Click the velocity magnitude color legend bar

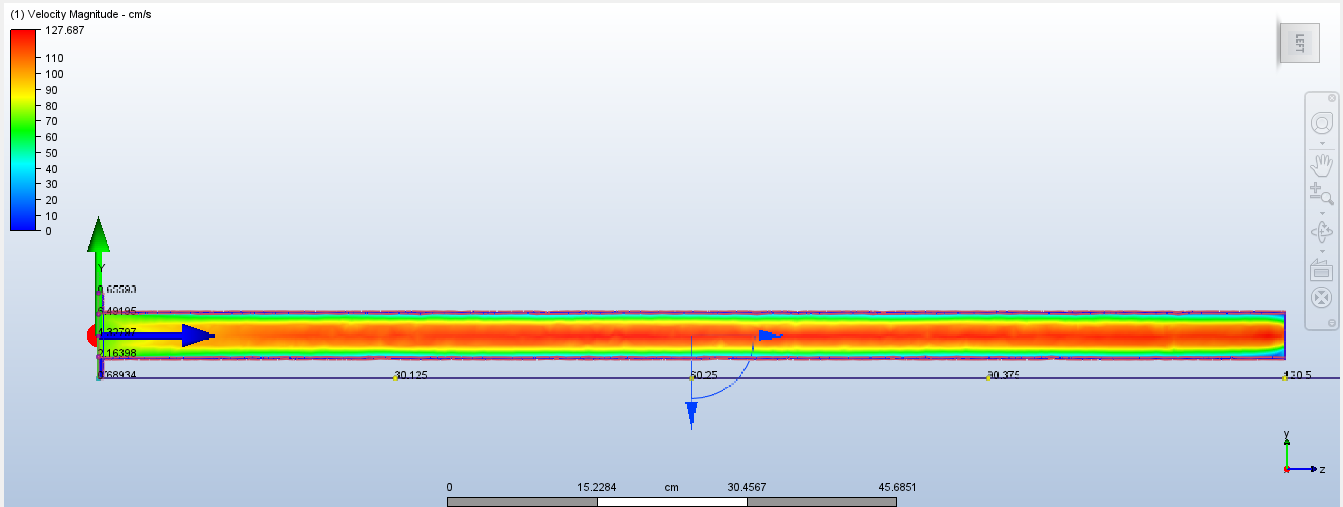coord(24,130)
